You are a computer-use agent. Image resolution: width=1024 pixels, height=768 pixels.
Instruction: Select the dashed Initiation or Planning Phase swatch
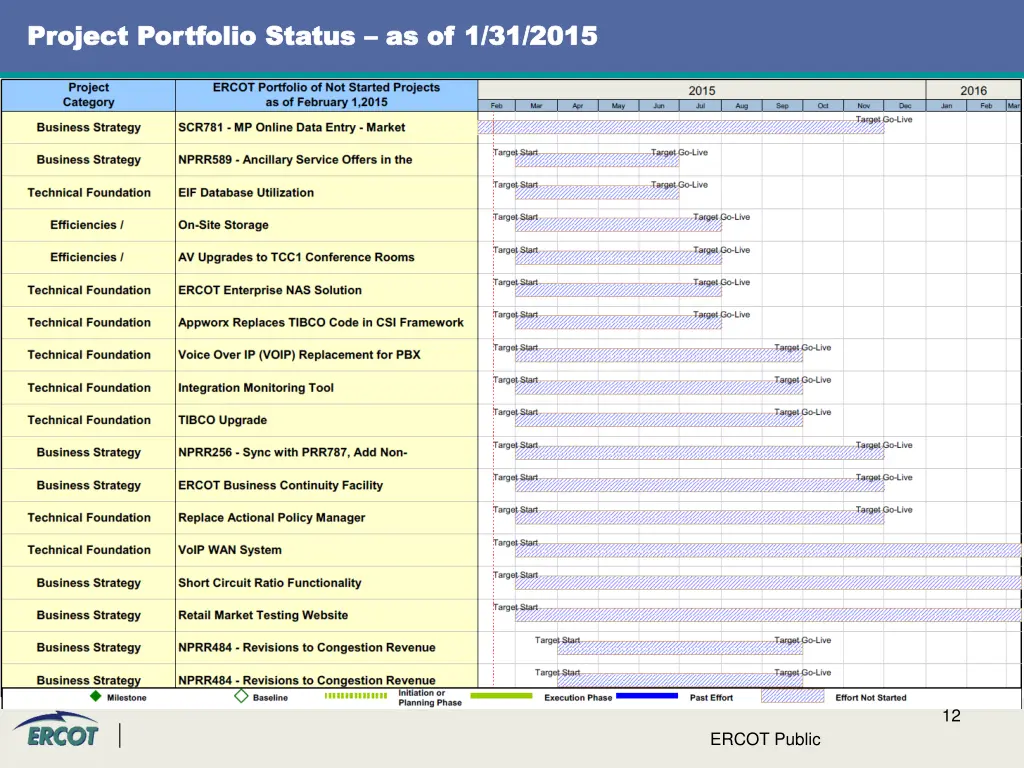(x=356, y=696)
